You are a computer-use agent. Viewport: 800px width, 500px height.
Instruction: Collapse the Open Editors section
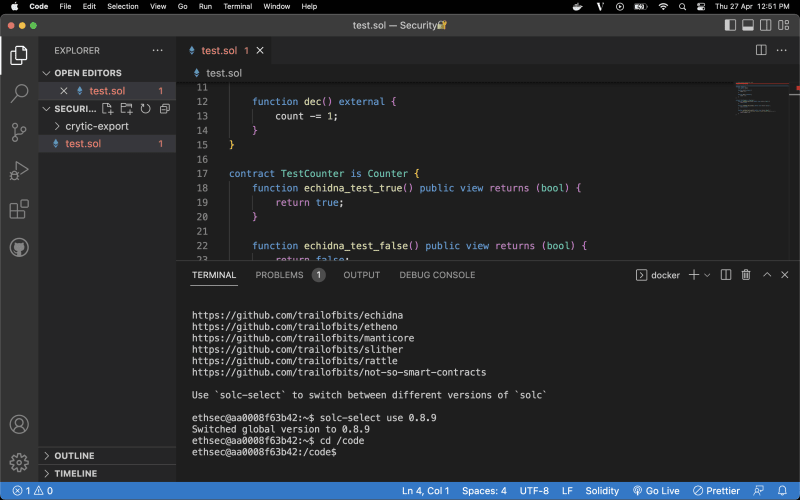click(107, 73)
